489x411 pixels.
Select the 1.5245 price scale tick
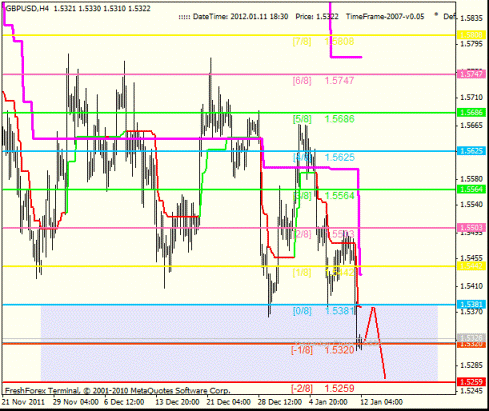(471, 390)
